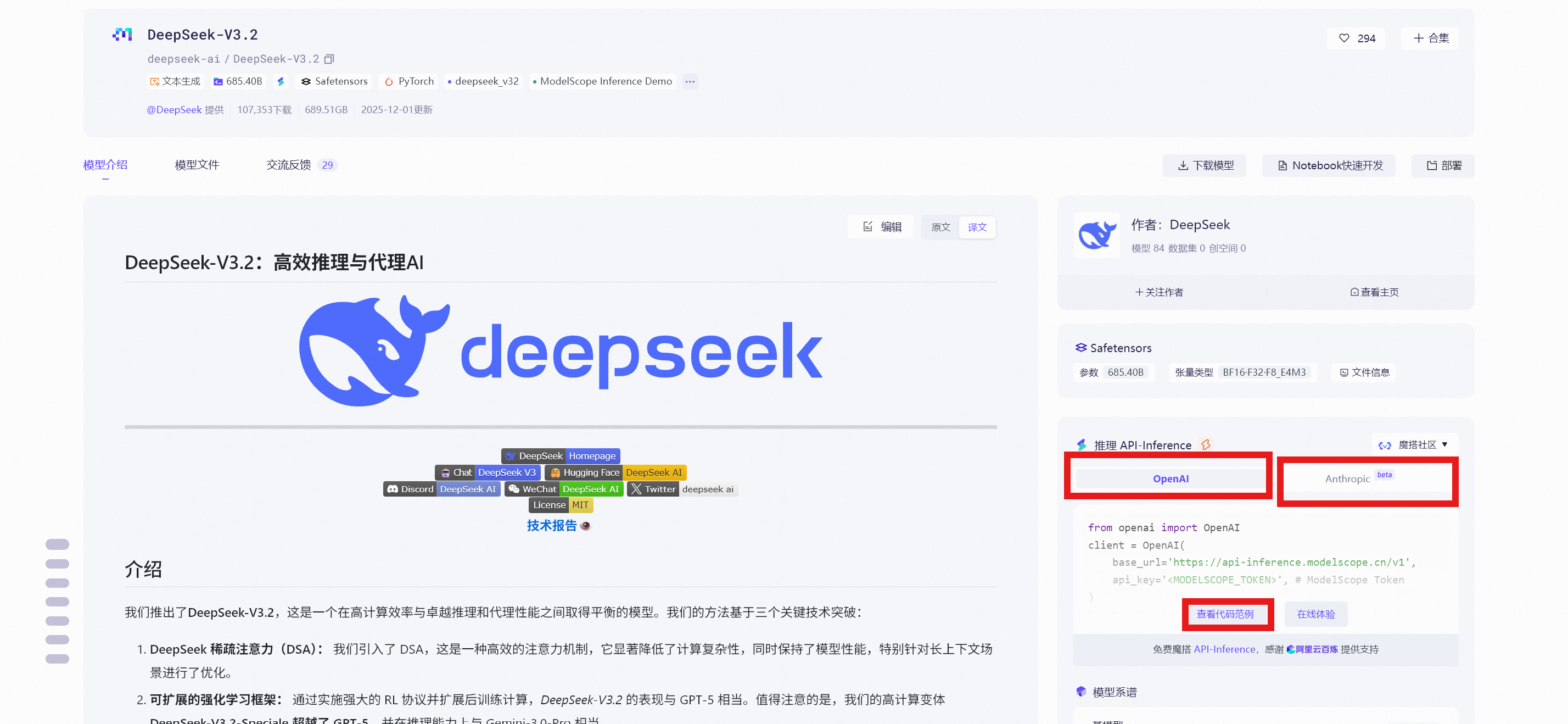Switch README to 译文 translation
The width and height of the screenshot is (1568, 724).
point(977,227)
